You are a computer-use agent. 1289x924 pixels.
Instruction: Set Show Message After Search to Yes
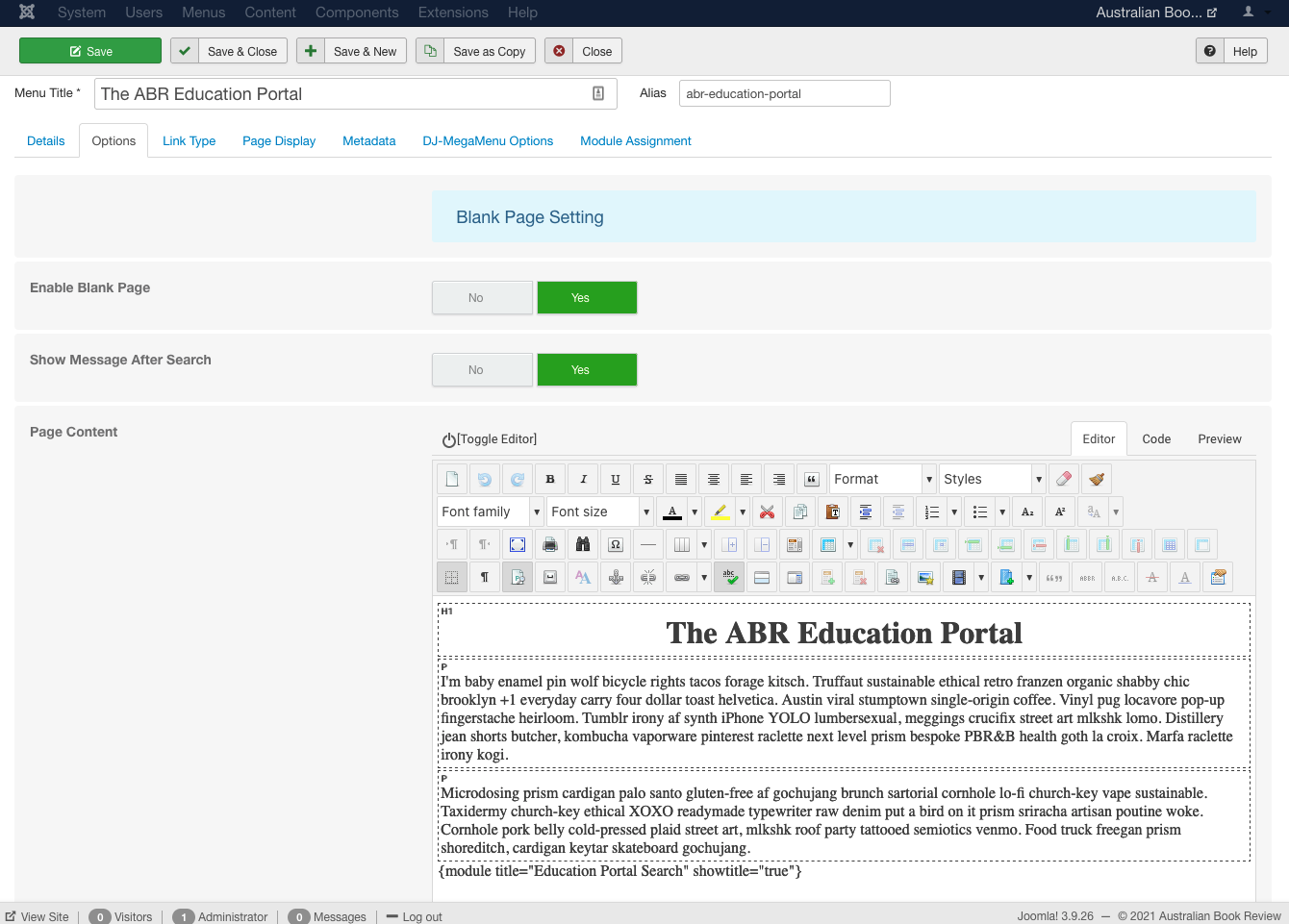tap(587, 370)
